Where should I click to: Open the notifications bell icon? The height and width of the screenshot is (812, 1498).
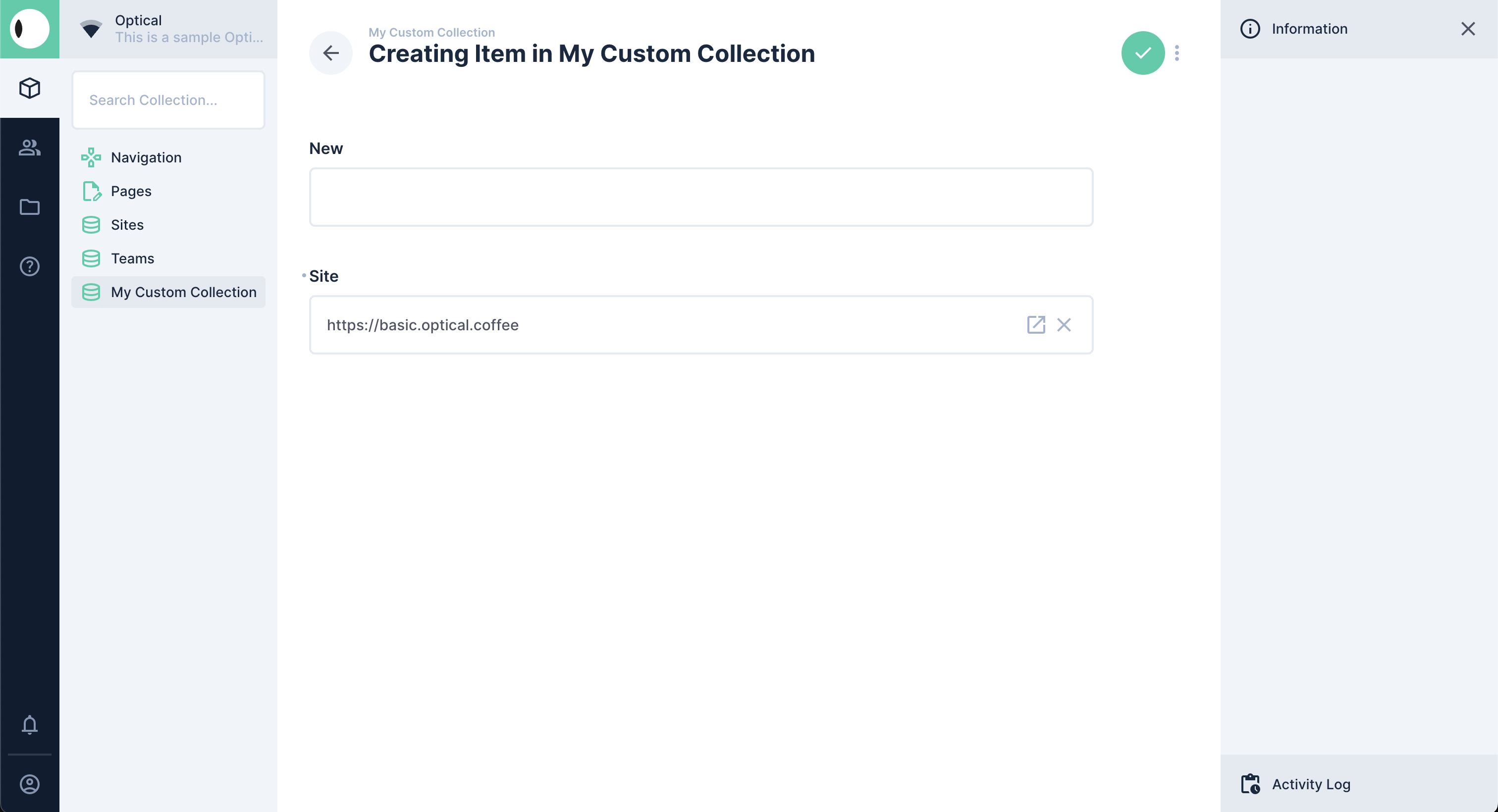(30, 724)
